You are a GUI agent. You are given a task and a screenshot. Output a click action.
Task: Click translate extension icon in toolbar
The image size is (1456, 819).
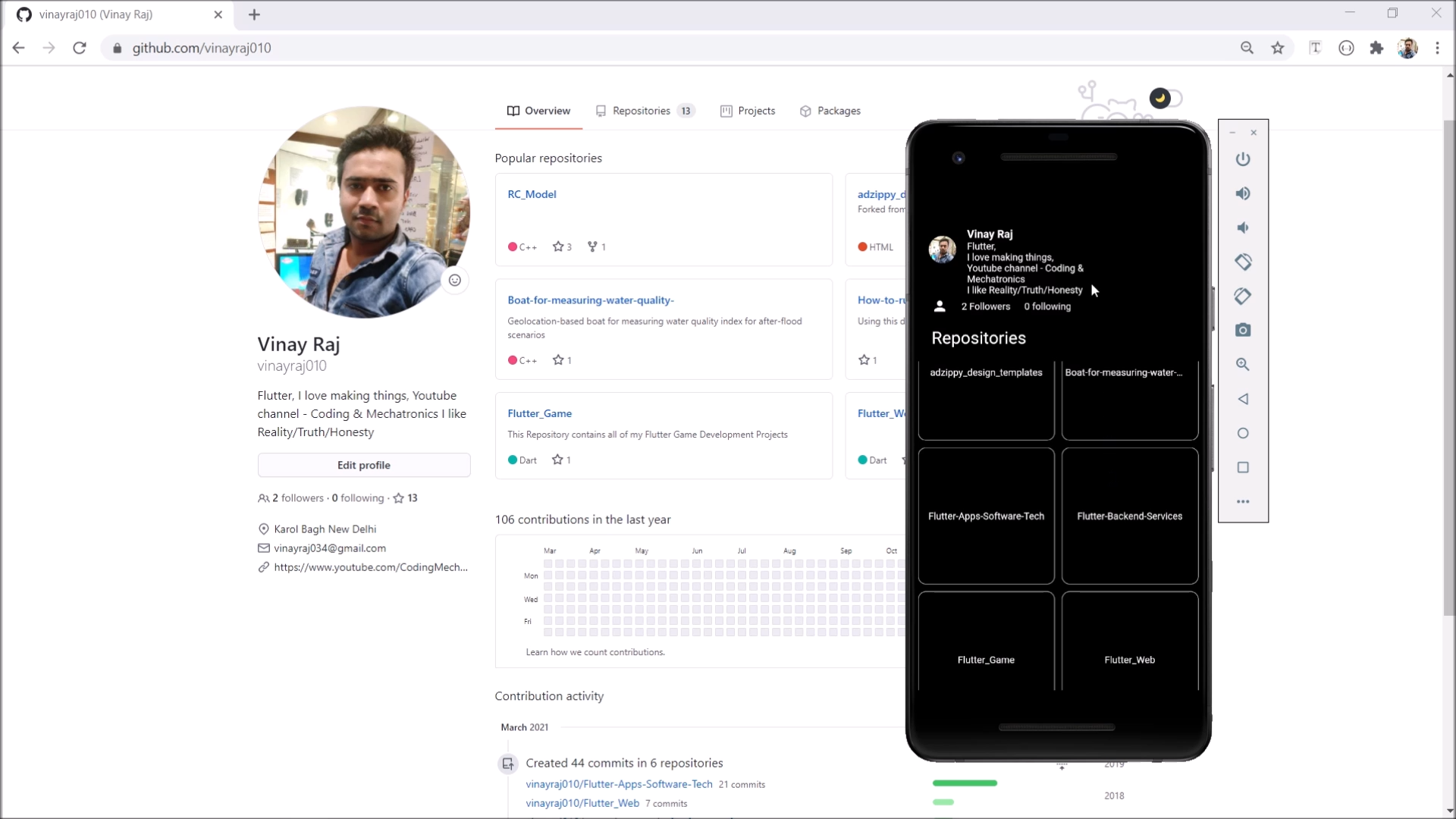[1315, 48]
